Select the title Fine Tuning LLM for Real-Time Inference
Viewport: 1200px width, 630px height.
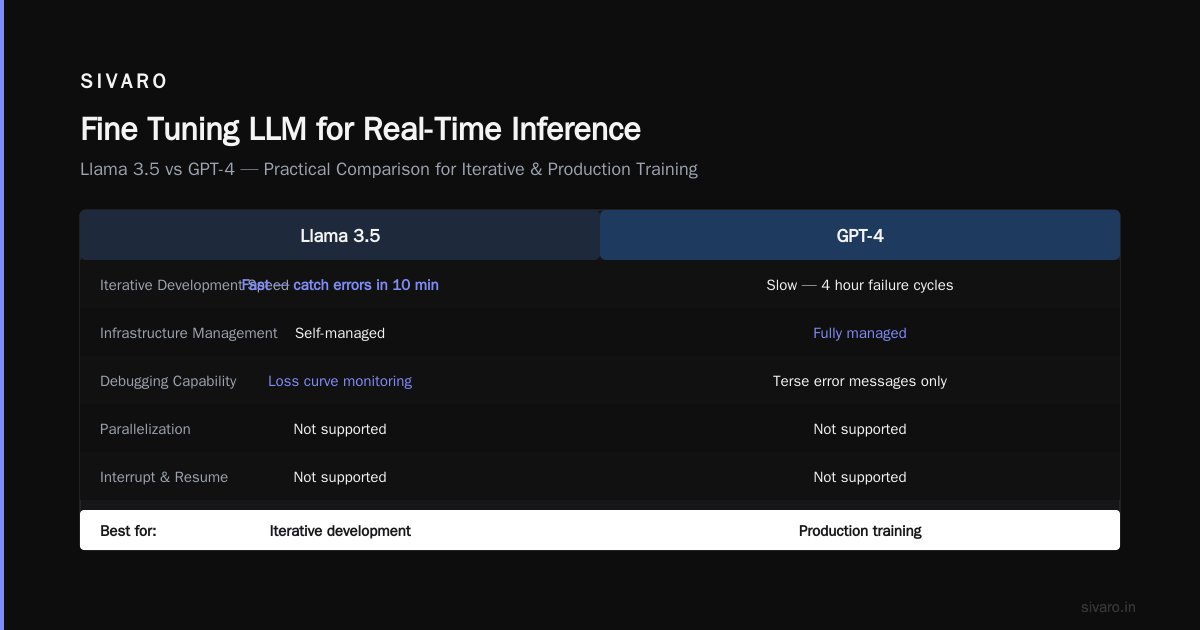[360, 129]
